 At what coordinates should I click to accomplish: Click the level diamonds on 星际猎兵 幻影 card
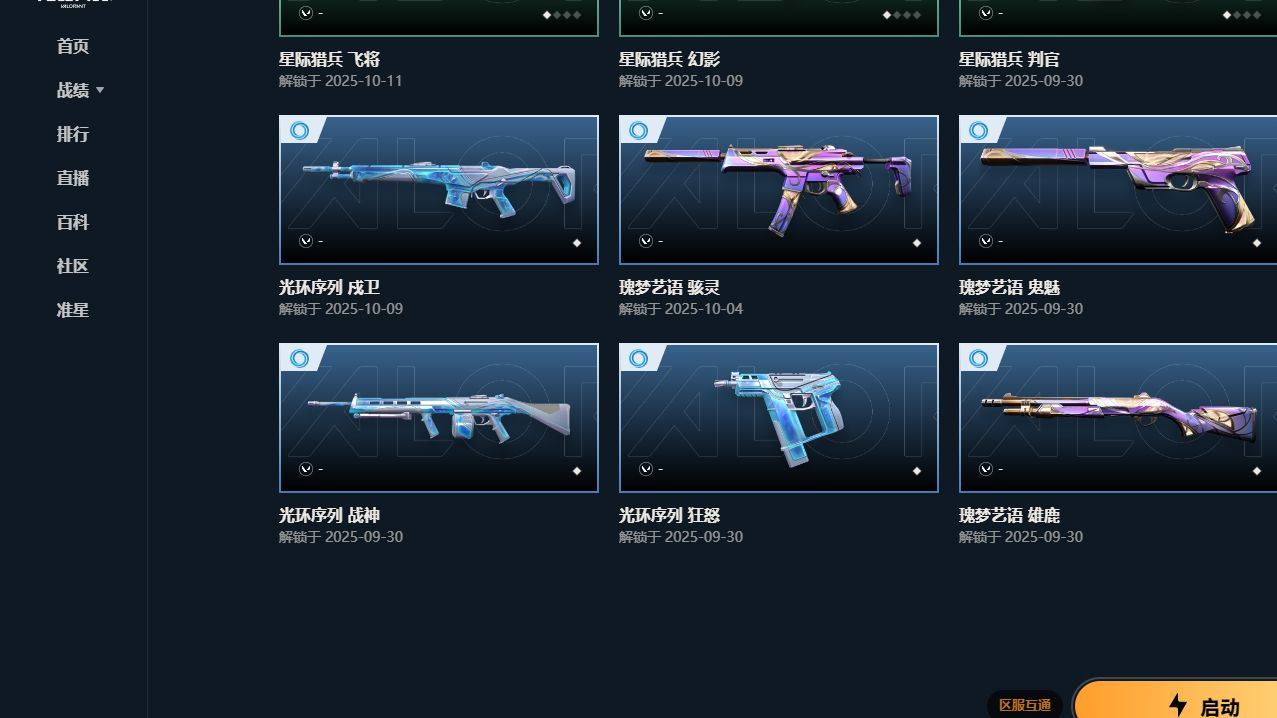(903, 15)
